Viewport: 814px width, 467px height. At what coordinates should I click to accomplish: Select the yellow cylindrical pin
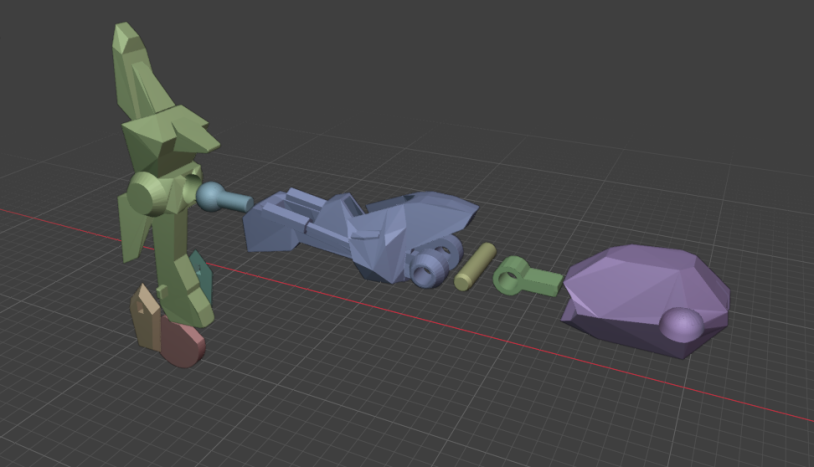click(x=475, y=267)
